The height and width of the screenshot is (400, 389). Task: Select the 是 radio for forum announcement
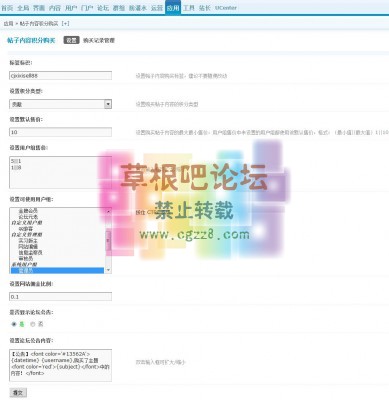14,324
